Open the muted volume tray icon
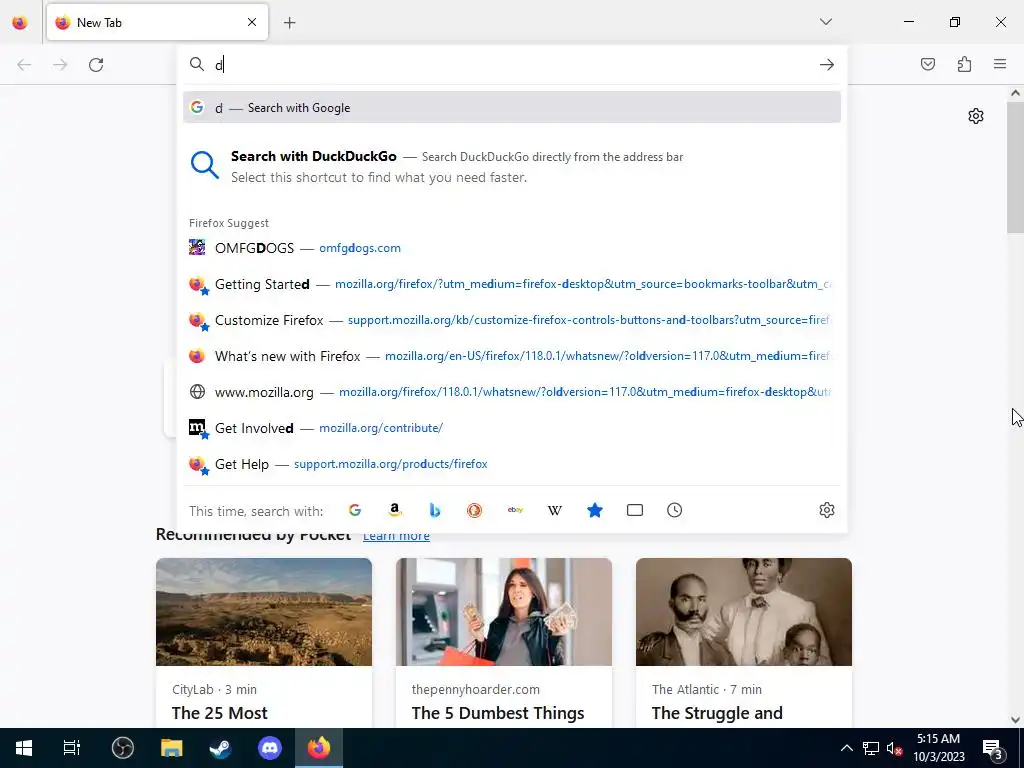This screenshot has height=768, width=1024. (x=894, y=748)
